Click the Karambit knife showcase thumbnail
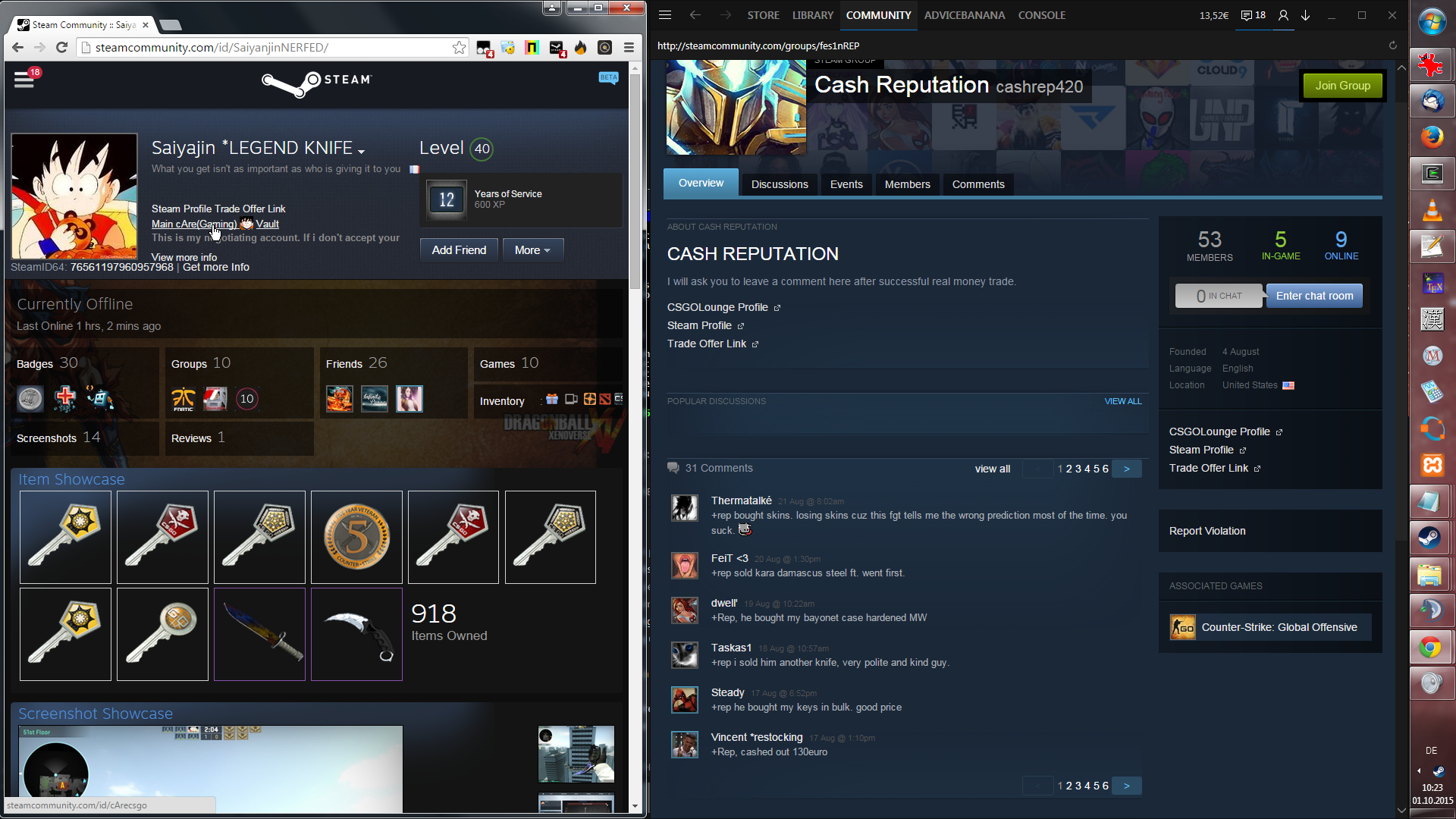The image size is (1456, 819). pos(356,635)
